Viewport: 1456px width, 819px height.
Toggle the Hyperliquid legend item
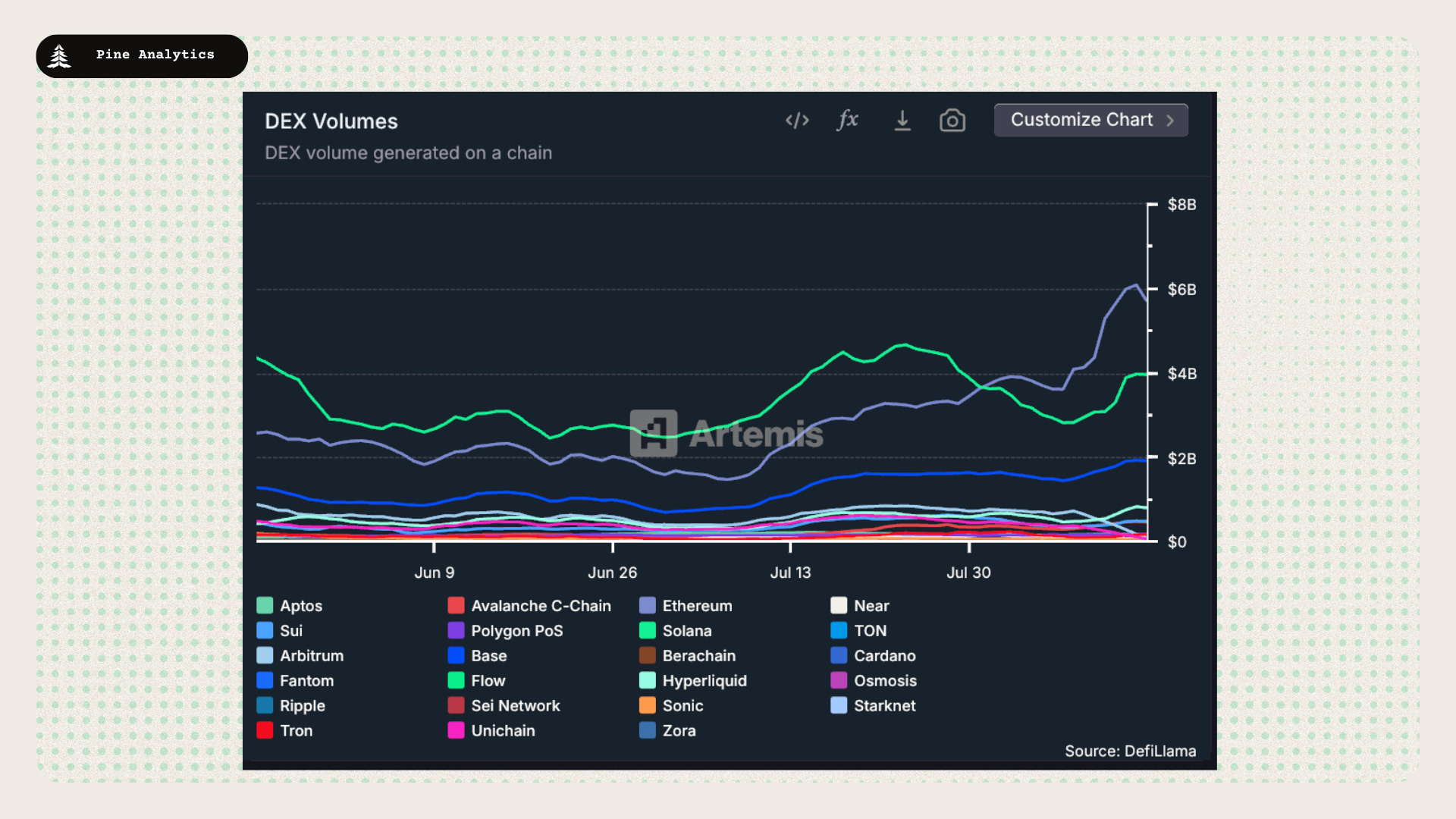704,681
